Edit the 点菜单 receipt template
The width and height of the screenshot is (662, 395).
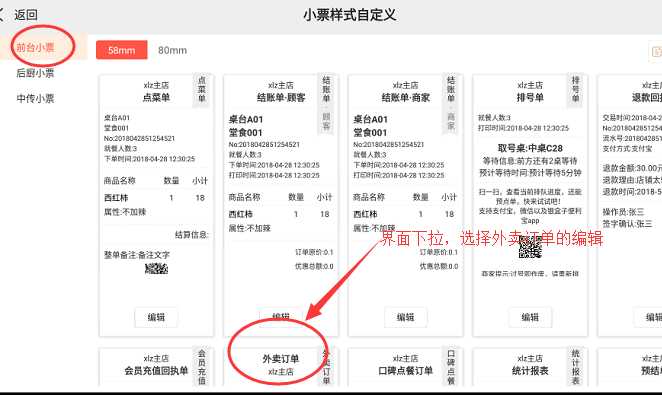pyautogui.click(x=156, y=317)
